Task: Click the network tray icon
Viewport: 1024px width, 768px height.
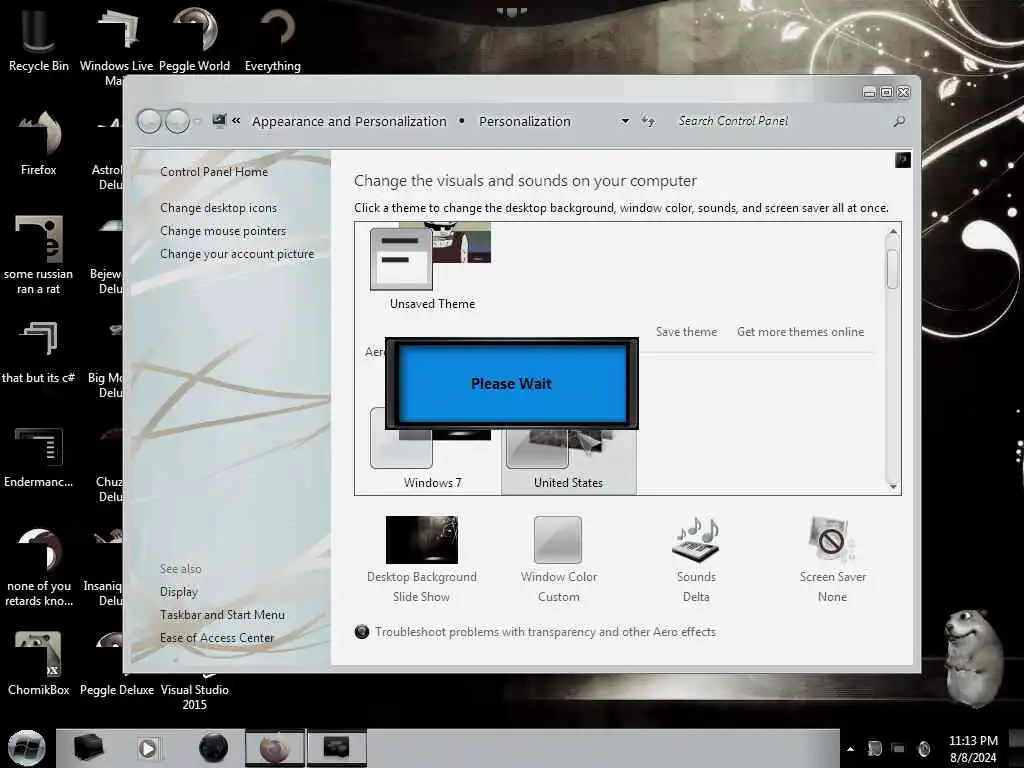Action: (899, 749)
